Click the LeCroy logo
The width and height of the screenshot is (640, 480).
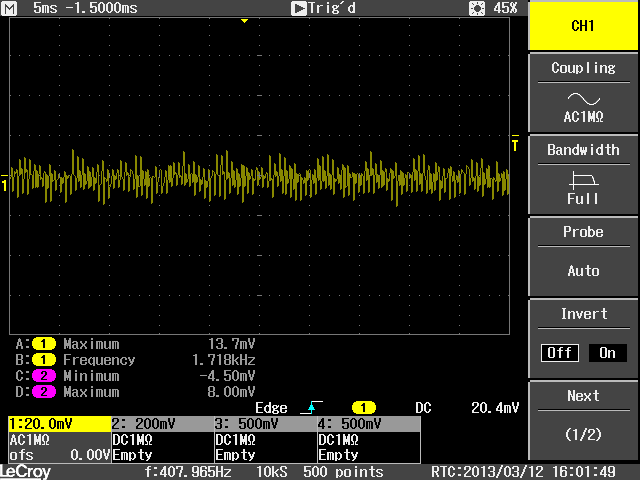[25, 472]
